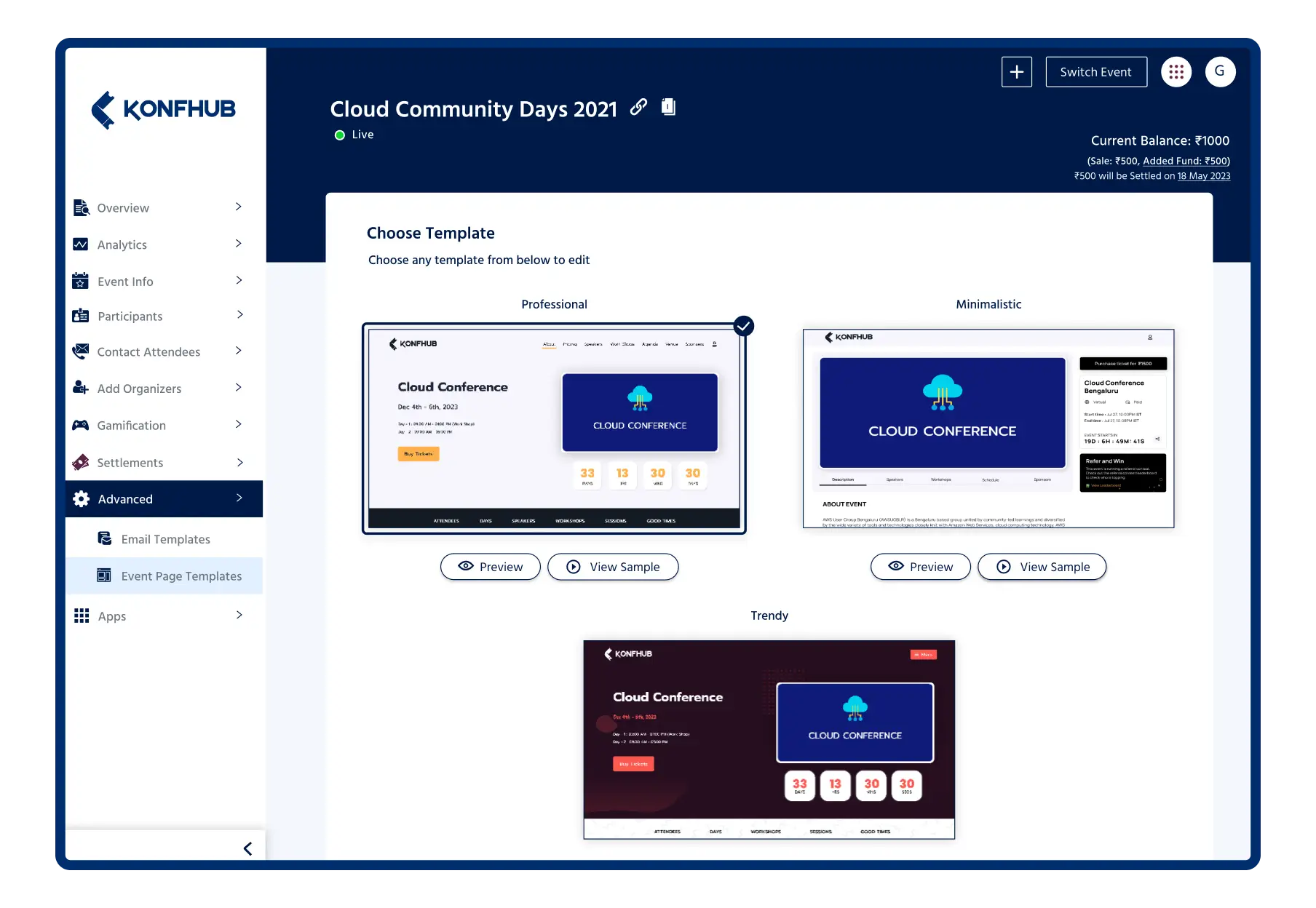Click the Event Info calendar icon
This screenshot has height=908, width=1316.
[x=81, y=281]
